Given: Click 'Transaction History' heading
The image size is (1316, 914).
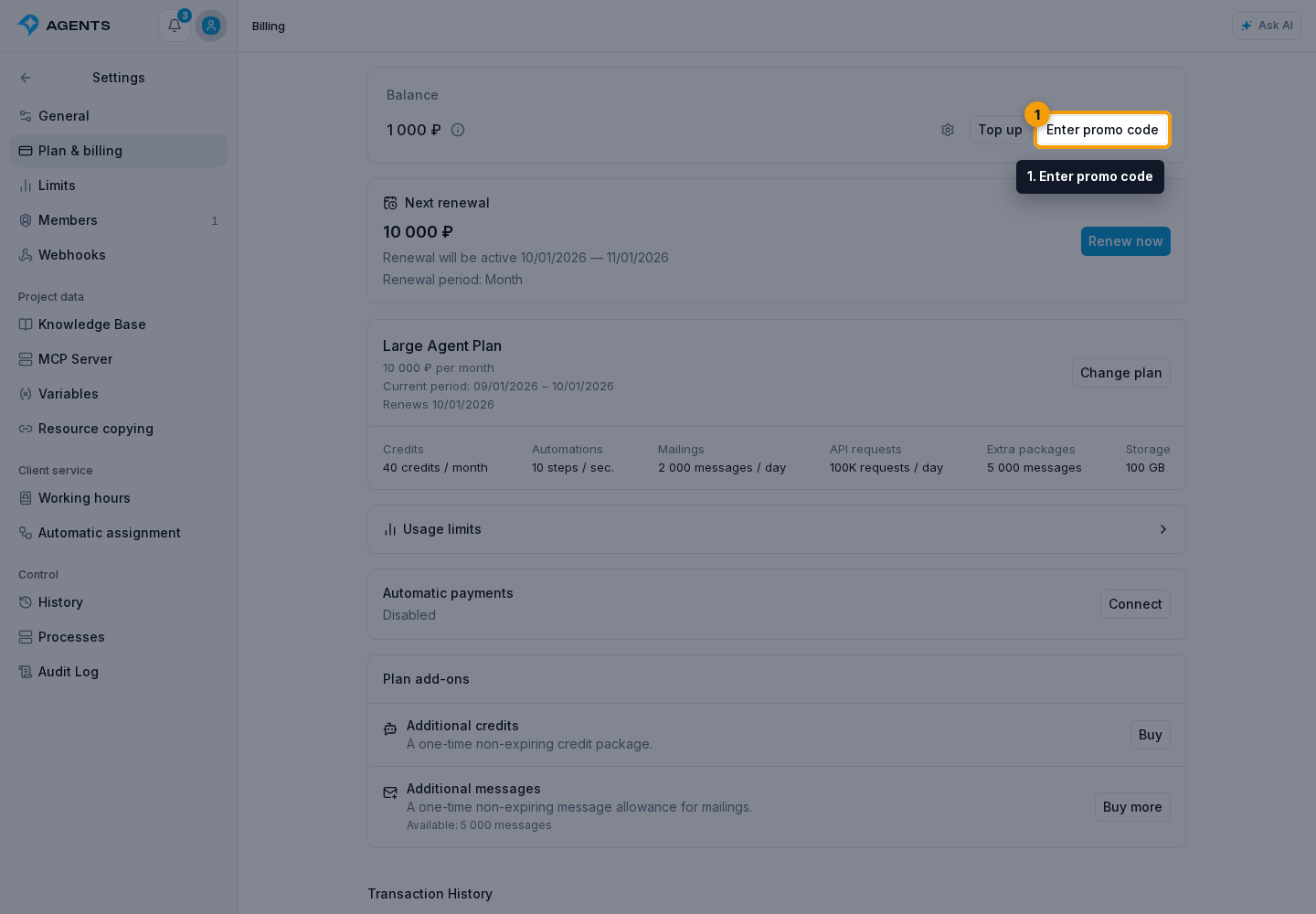Looking at the screenshot, I should tap(430, 894).
